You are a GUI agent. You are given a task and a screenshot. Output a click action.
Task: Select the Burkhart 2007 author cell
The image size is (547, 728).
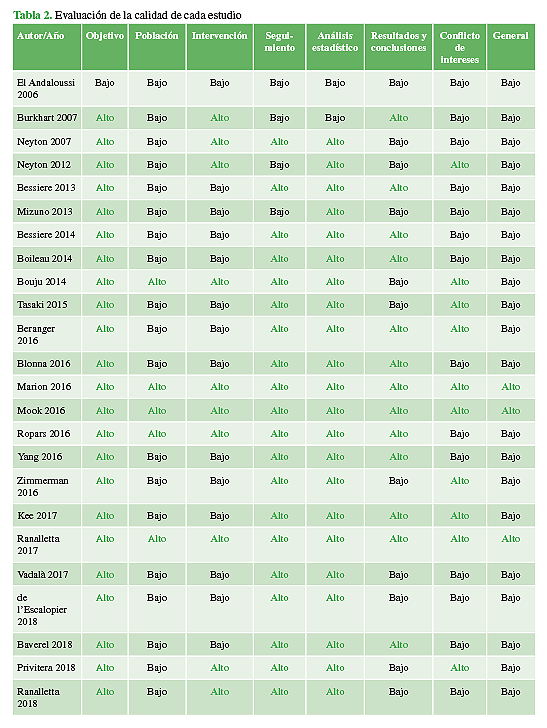[47, 118]
